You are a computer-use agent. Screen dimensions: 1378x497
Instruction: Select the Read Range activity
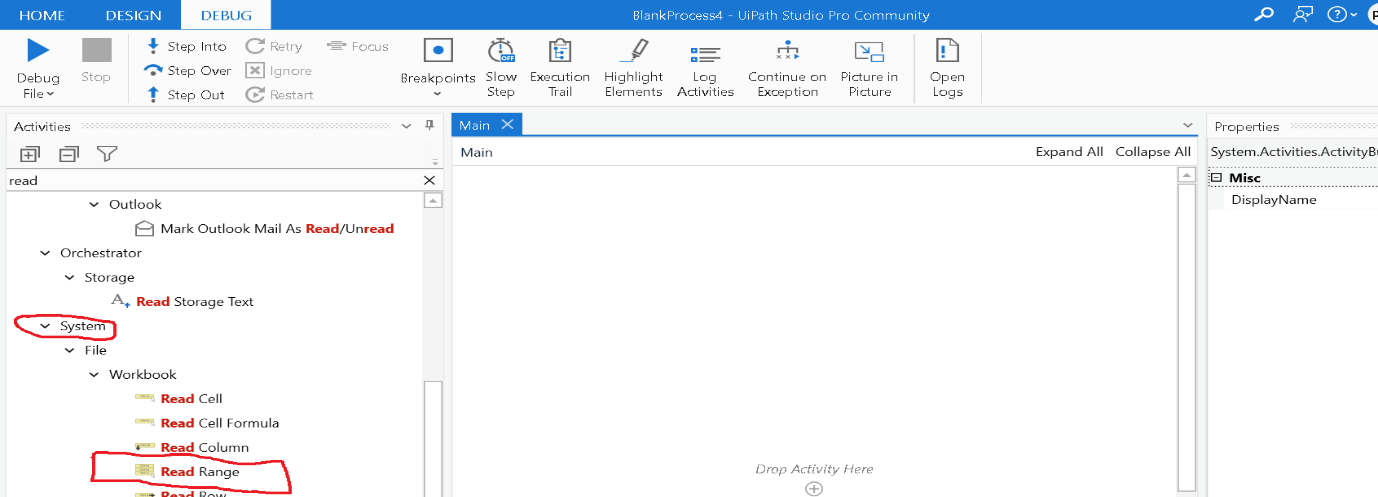(200, 471)
